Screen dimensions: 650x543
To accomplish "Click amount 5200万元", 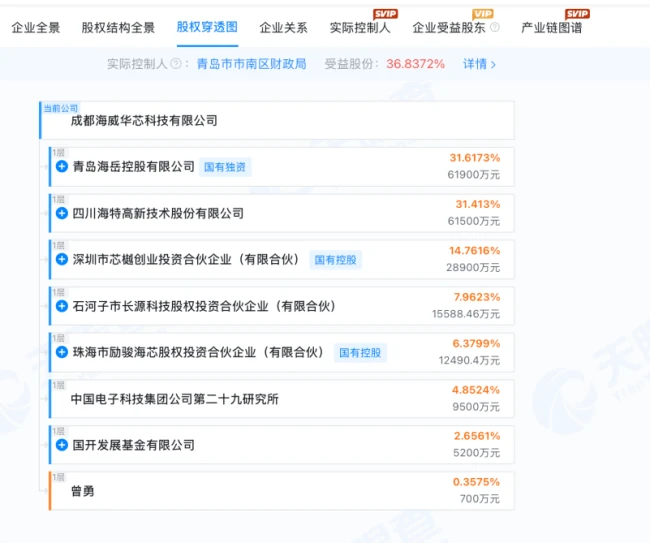I will coord(476,453).
